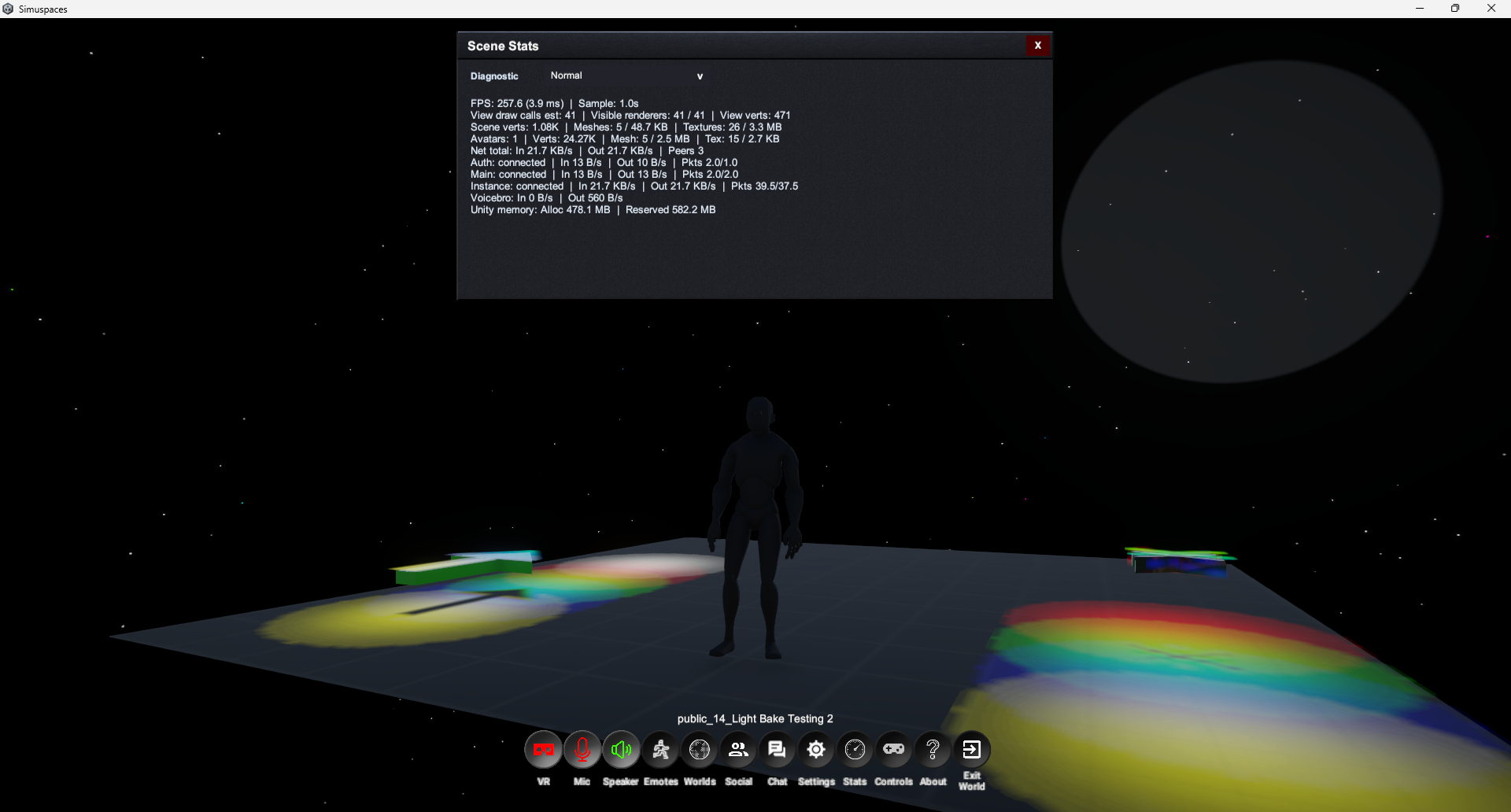Click the dropdown arrow beside Normal
The image size is (1511, 812).
pyautogui.click(x=700, y=76)
